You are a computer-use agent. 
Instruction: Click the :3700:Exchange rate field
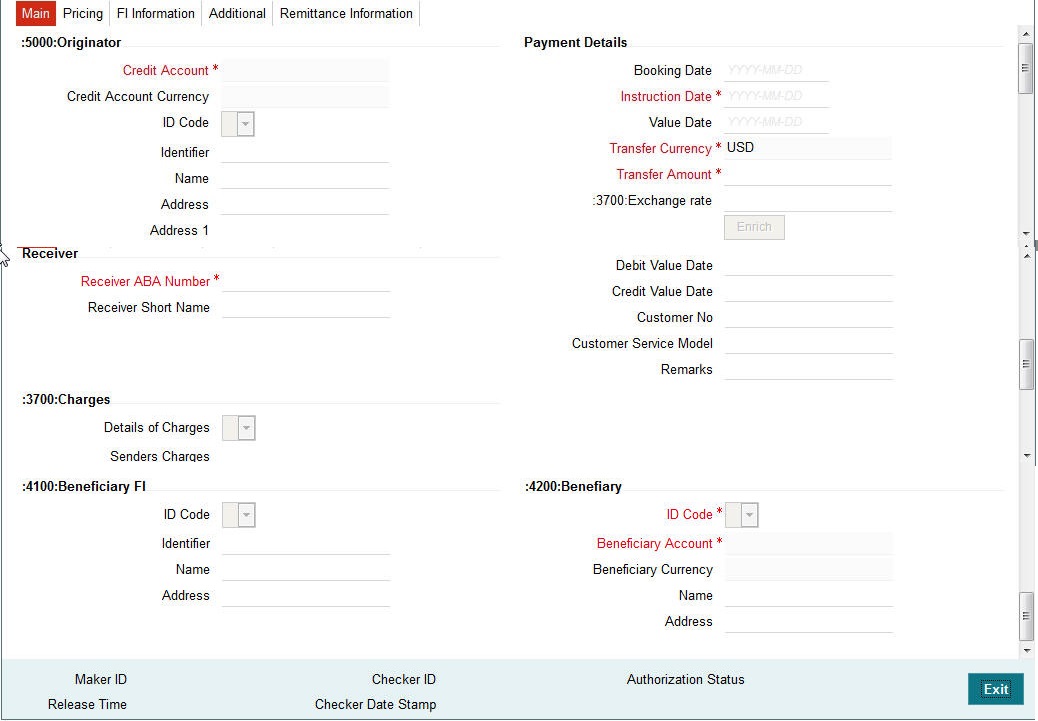click(x=808, y=201)
